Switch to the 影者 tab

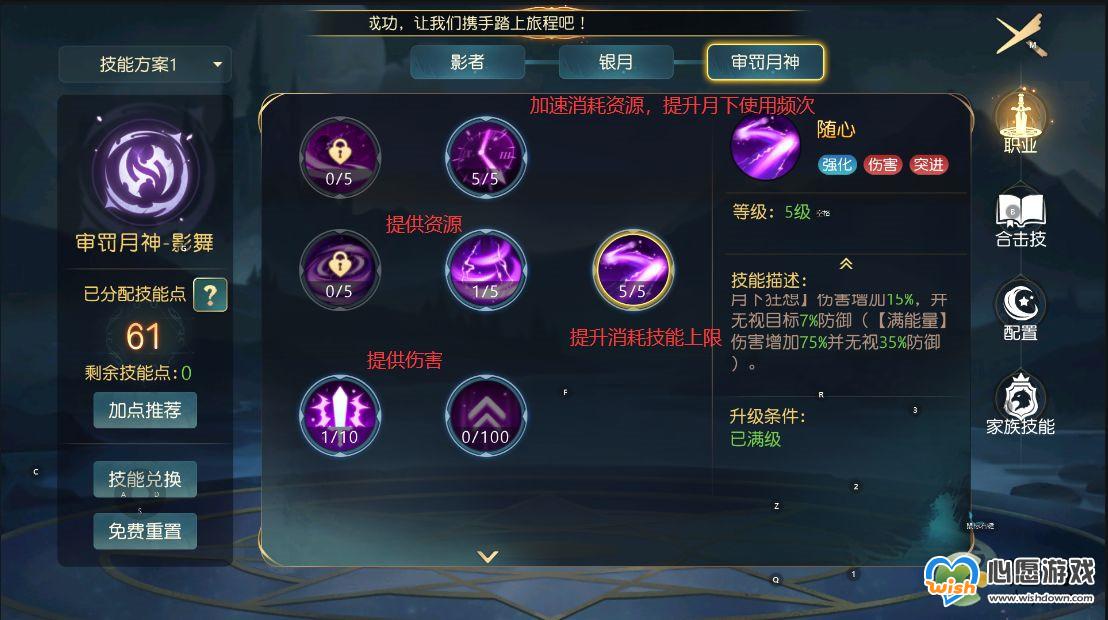[467, 62]
